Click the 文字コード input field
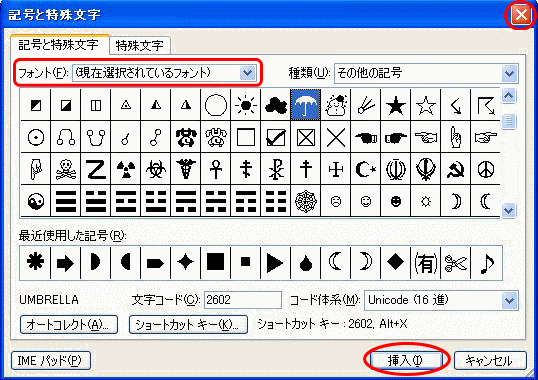Viewport: 538px width, 380px height. click(243, 300)
